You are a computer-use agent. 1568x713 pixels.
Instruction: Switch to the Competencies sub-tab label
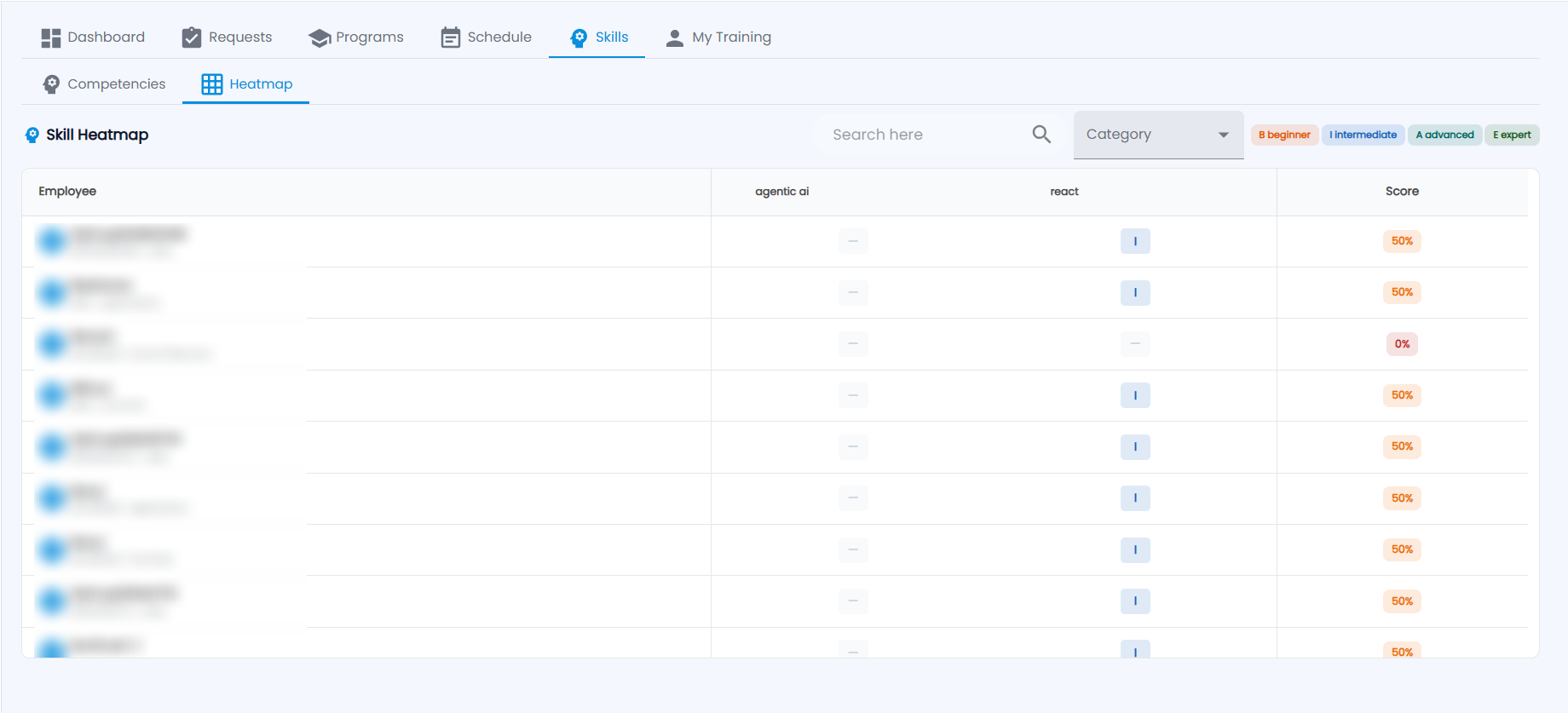pos(117,83)
